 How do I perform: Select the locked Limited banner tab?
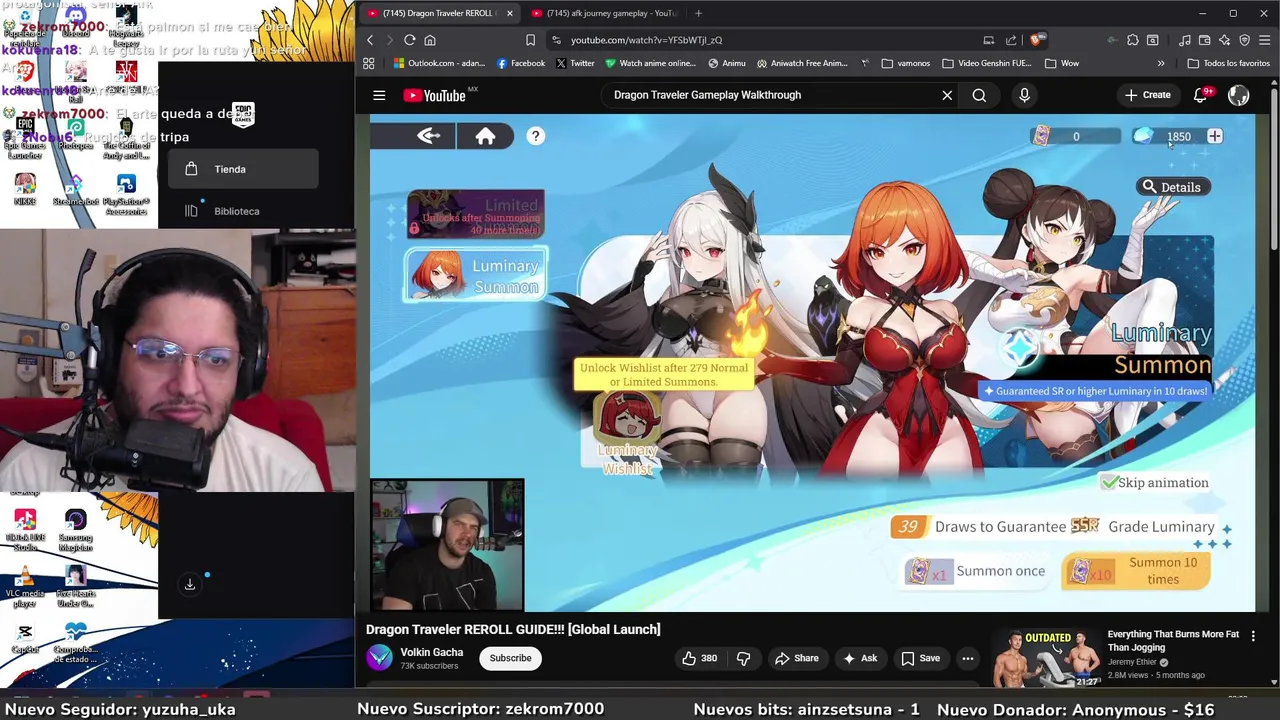click(x=476, y=215)
